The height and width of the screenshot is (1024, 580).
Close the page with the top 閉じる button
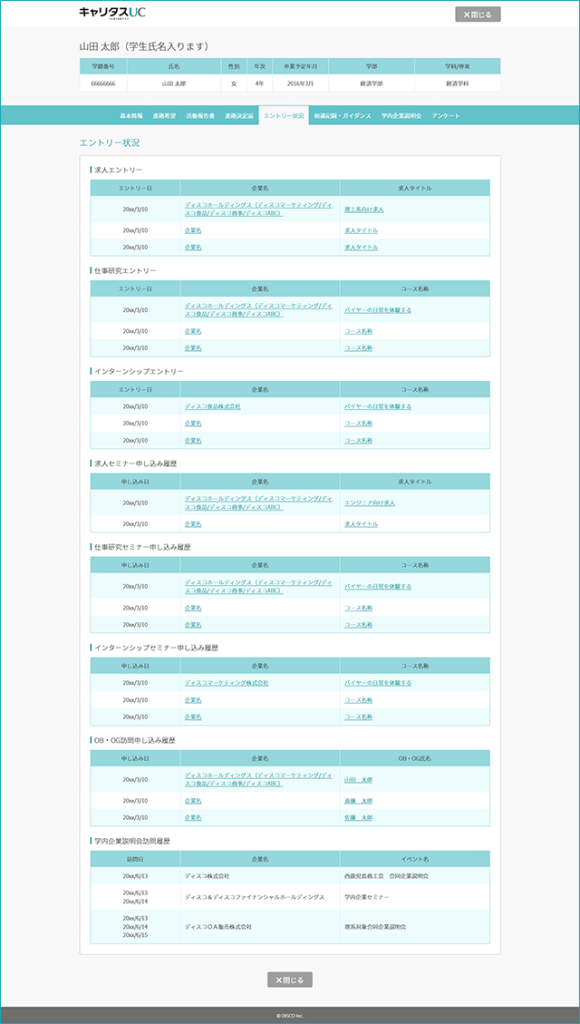(477, 14)
